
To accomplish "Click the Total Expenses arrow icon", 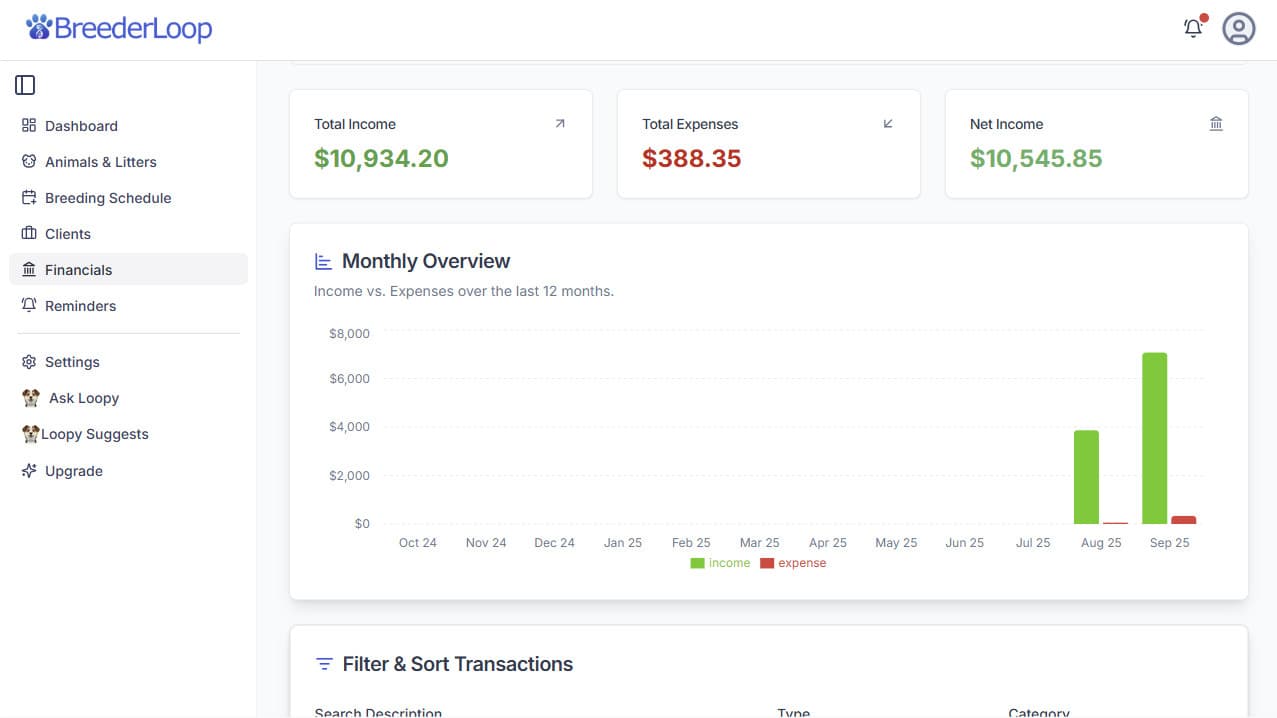I will point(888,124).
